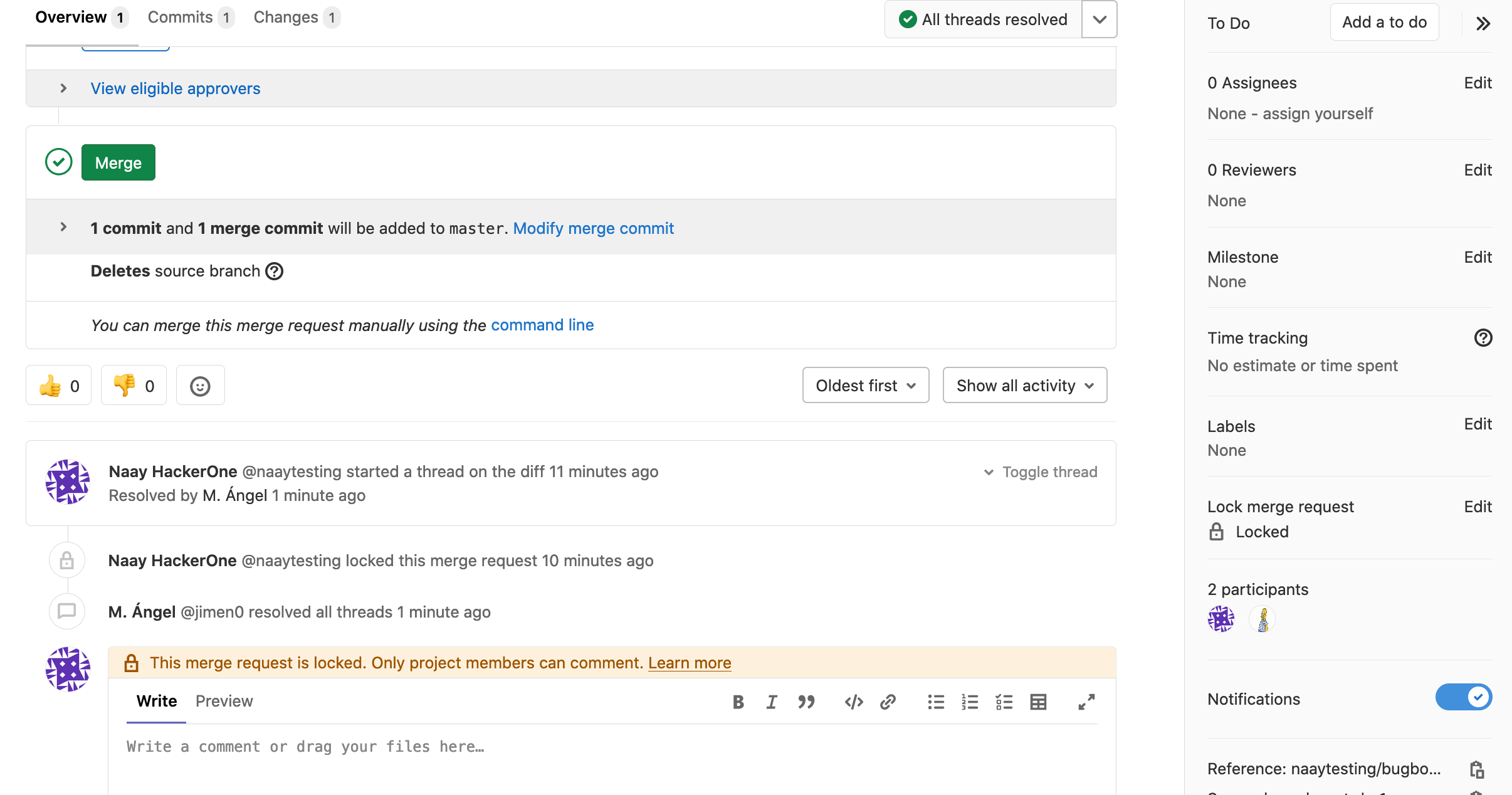Open the Show all activity filter
The image size is (1512, 795).
click(x=1024, y=386)
